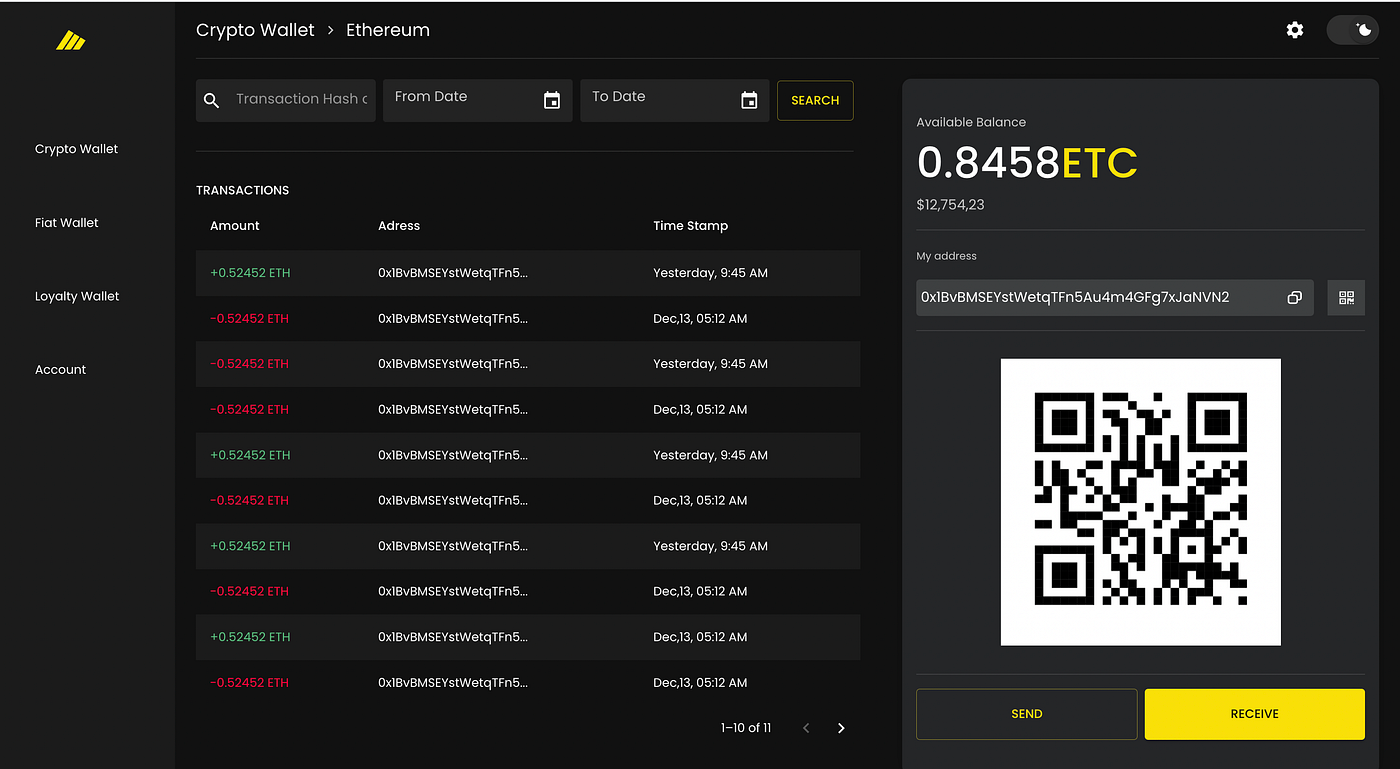Screen dimensions: 1400x769
Task: Select ninth row +0.52452 ETH amount
Action: click(x=250, y=637)
